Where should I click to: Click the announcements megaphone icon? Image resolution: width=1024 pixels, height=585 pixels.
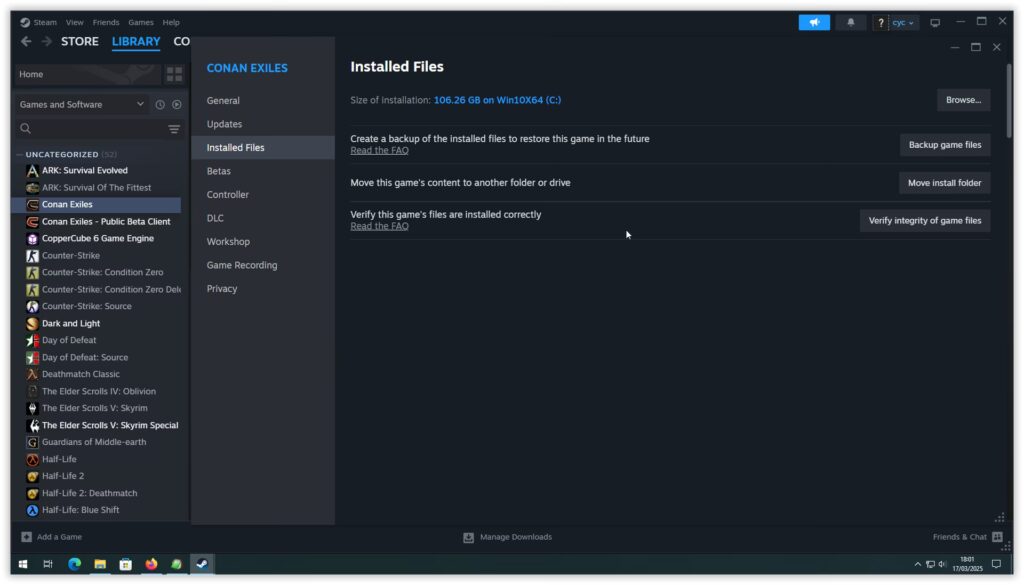(814, 22)
